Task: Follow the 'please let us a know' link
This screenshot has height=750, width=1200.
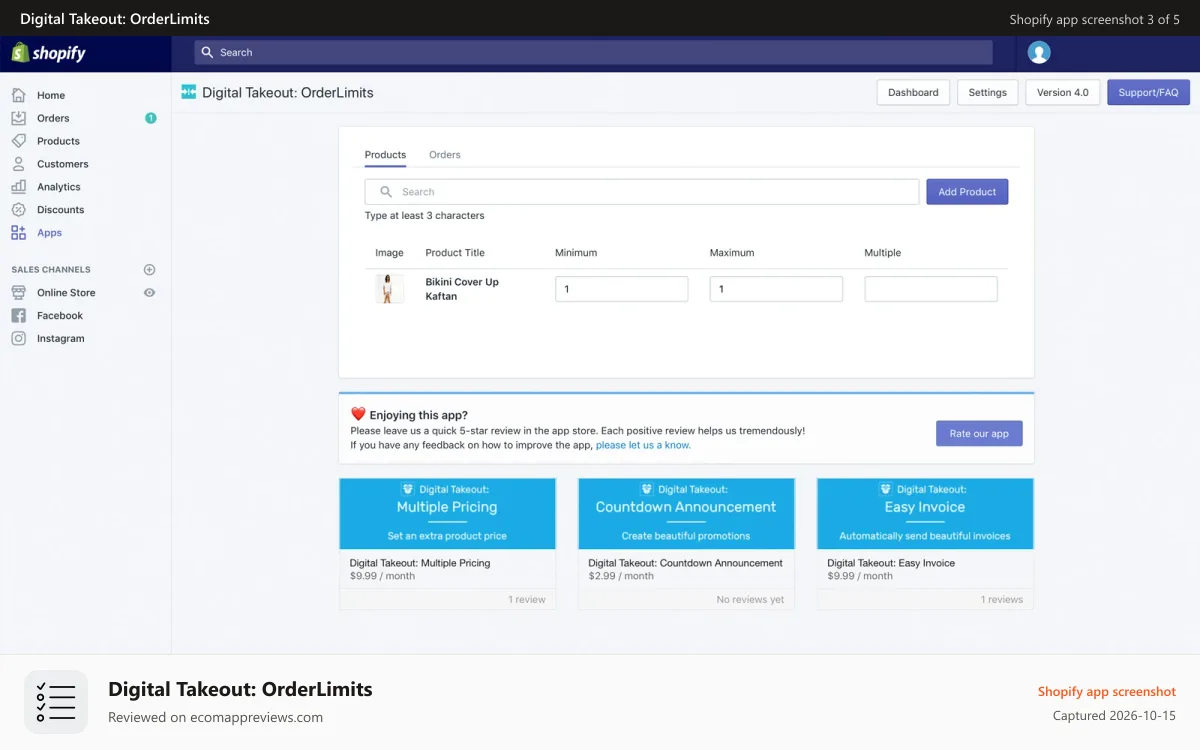Action: click(x=643, y=446)
